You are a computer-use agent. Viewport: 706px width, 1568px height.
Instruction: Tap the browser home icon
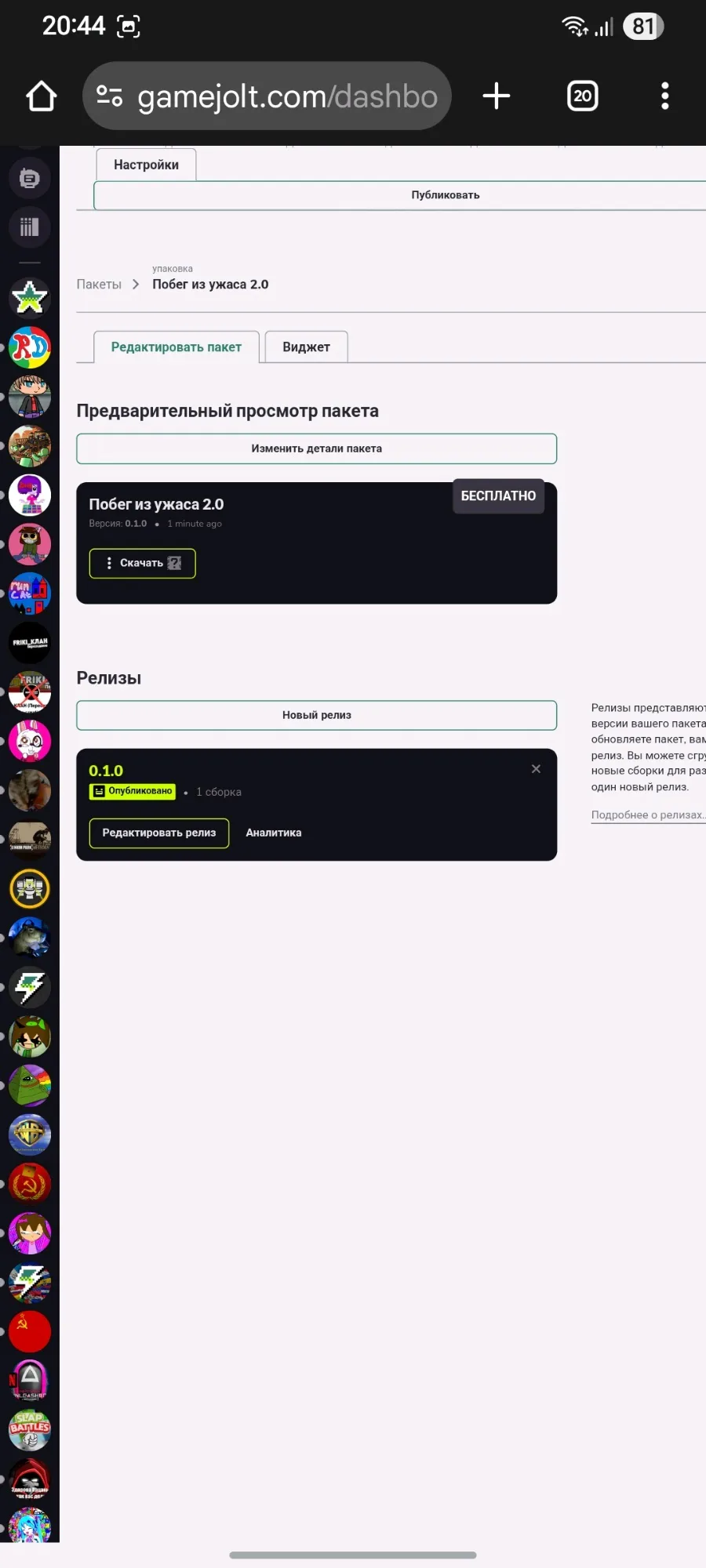(41, 96)
